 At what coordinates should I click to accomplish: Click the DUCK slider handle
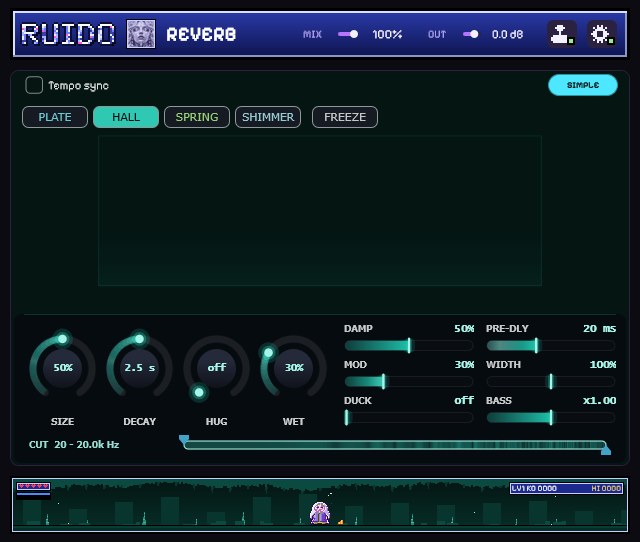tap(347, 418)
